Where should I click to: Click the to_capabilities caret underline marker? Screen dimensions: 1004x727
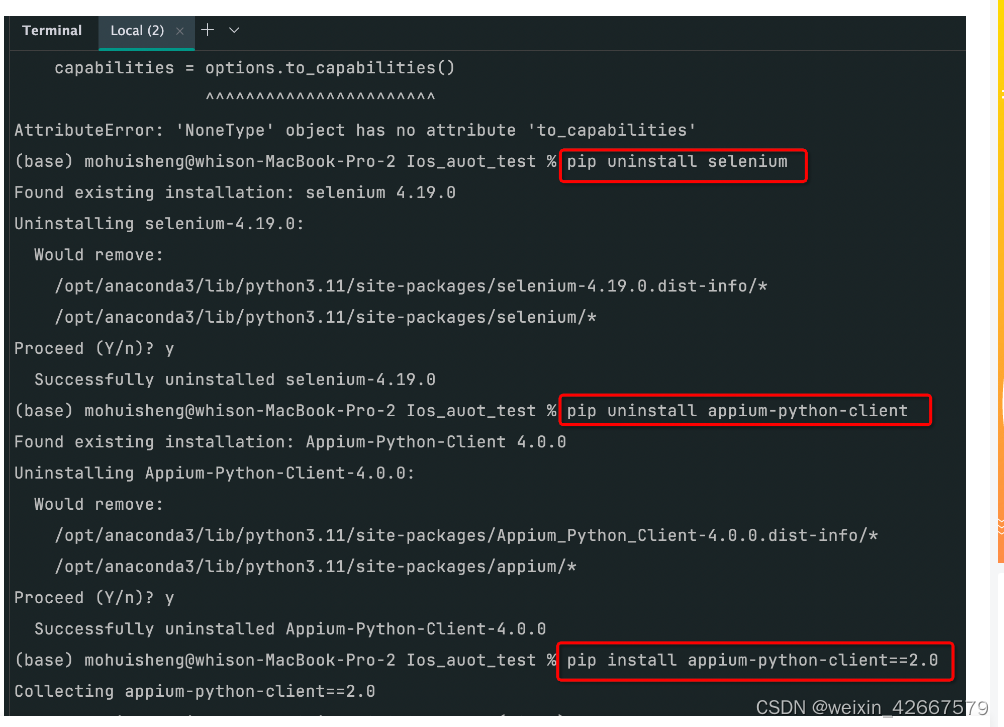coord(320,96)
